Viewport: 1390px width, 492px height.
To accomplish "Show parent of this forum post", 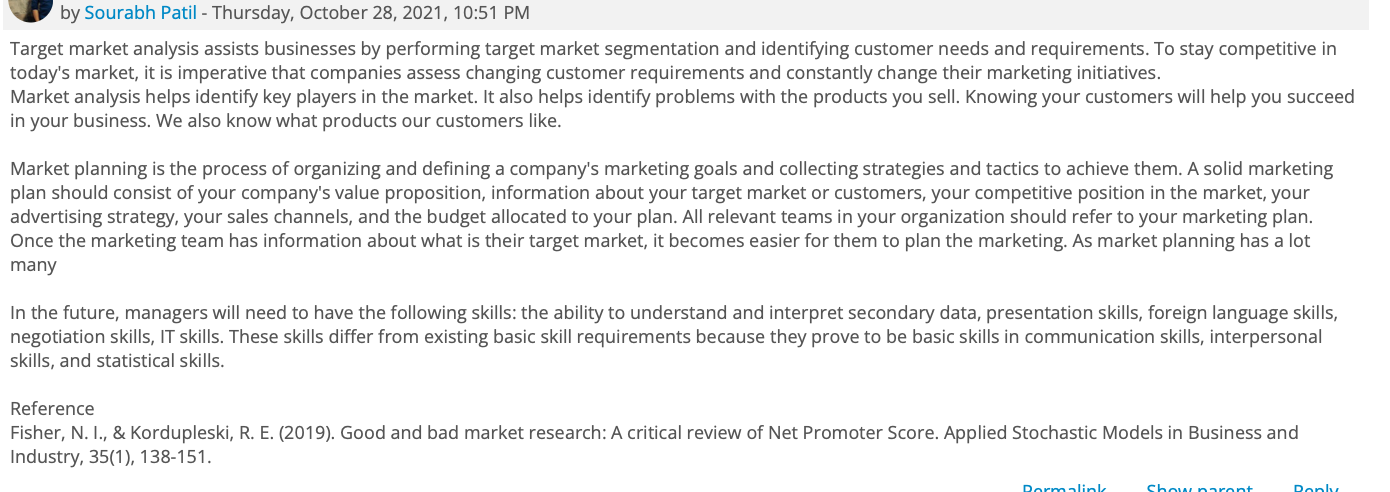I will click(x=1199, y=487).
